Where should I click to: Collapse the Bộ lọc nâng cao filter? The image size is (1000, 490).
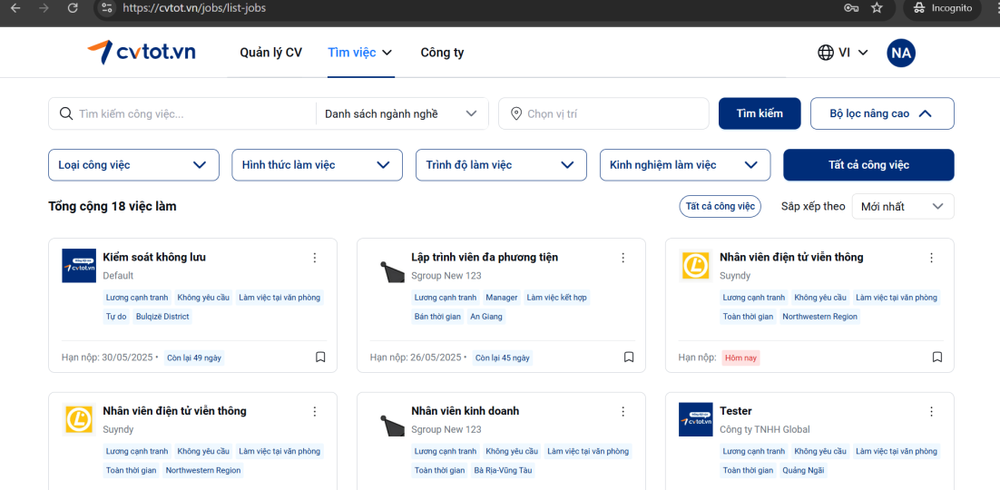(x=881, y=114)
